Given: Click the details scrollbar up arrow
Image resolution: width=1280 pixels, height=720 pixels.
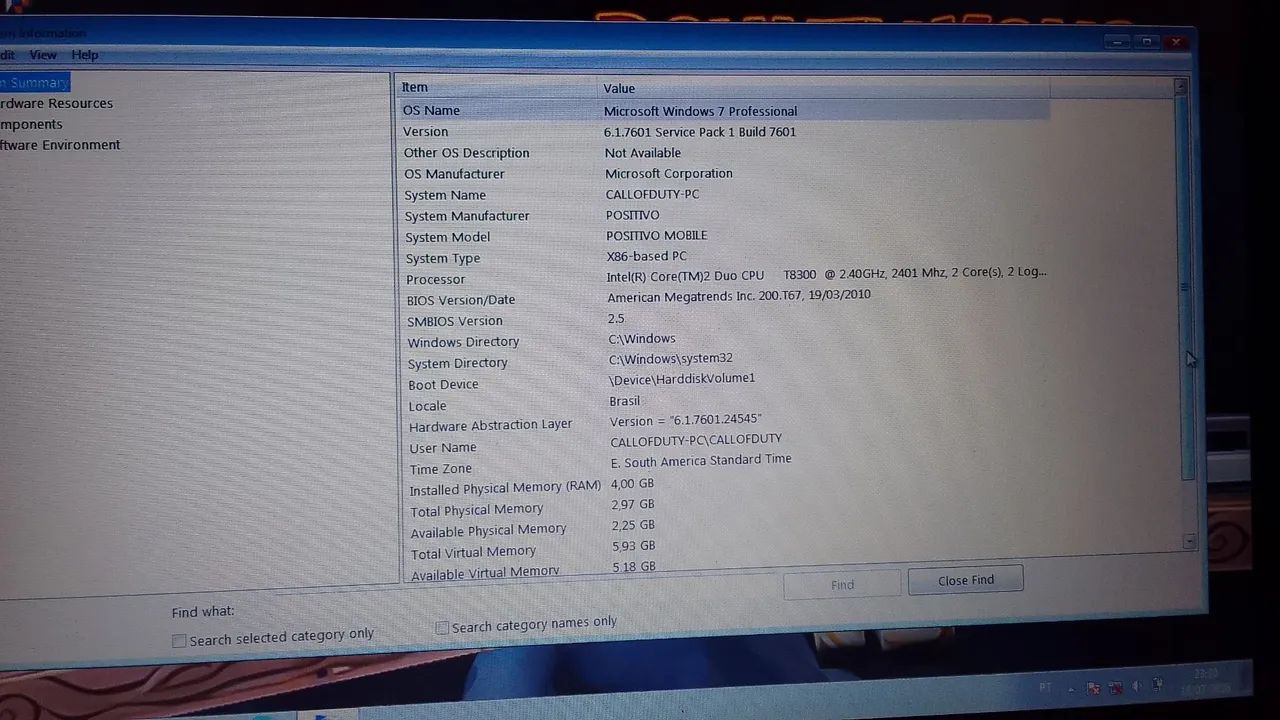Looking at the screenshot, I should pyautogui.click(x=1180, y=87).
